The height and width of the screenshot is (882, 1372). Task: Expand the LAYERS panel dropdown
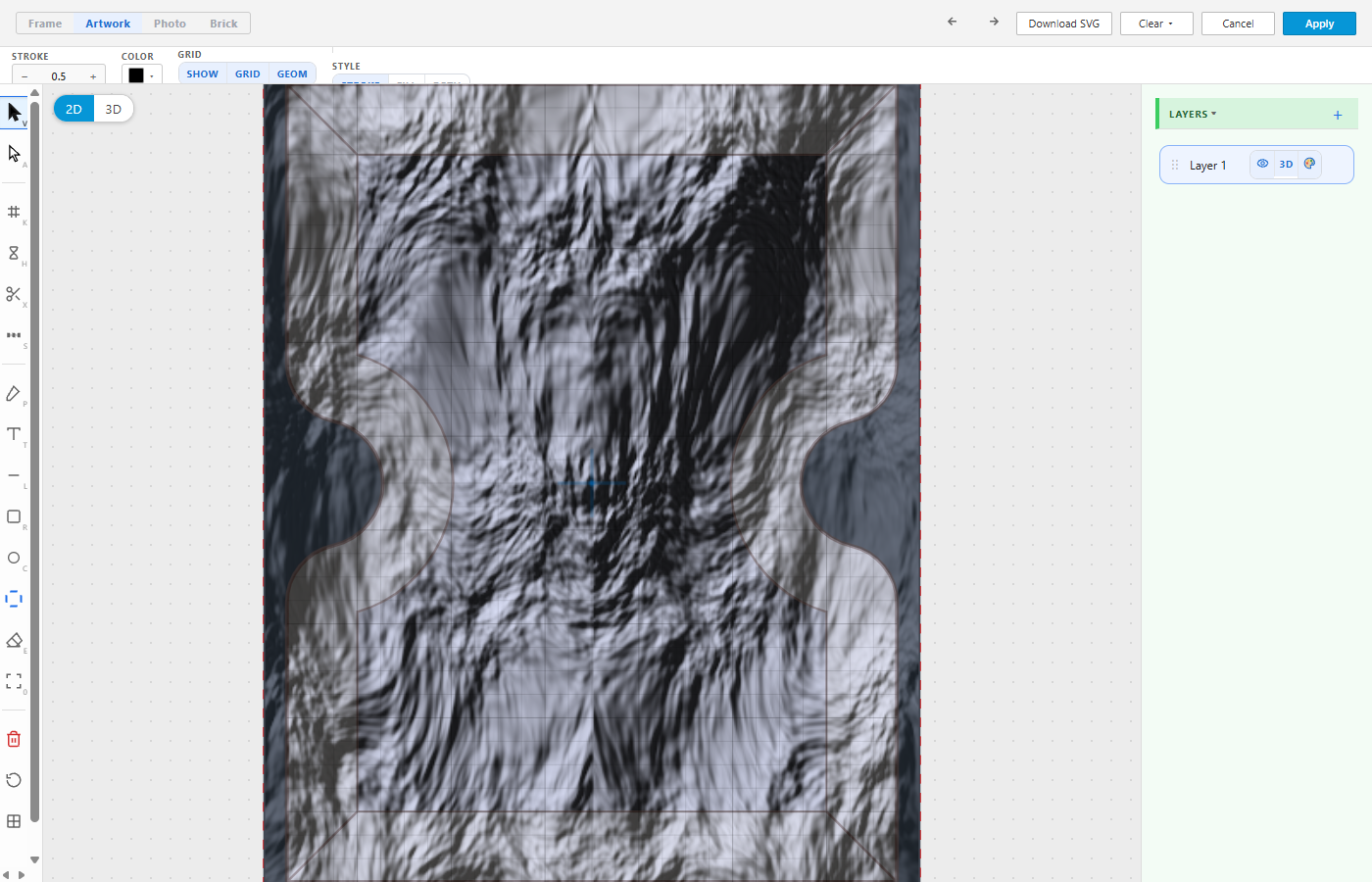tap(1193, 115)
